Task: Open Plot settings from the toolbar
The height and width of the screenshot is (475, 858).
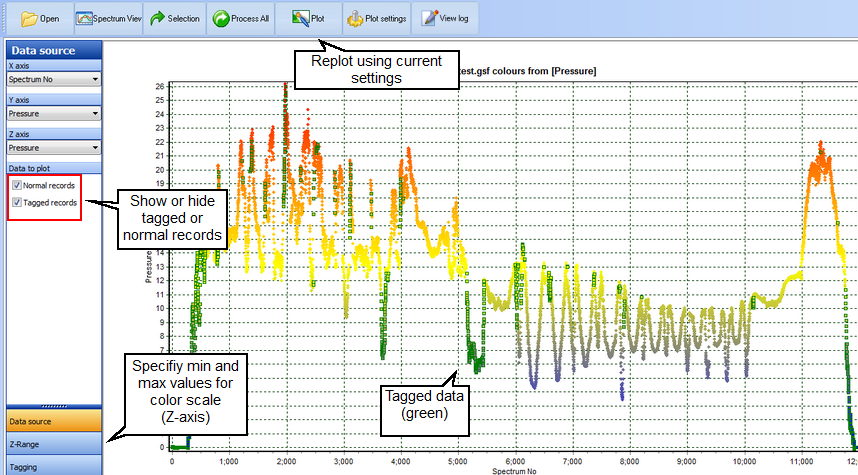Action: (376, 18)
